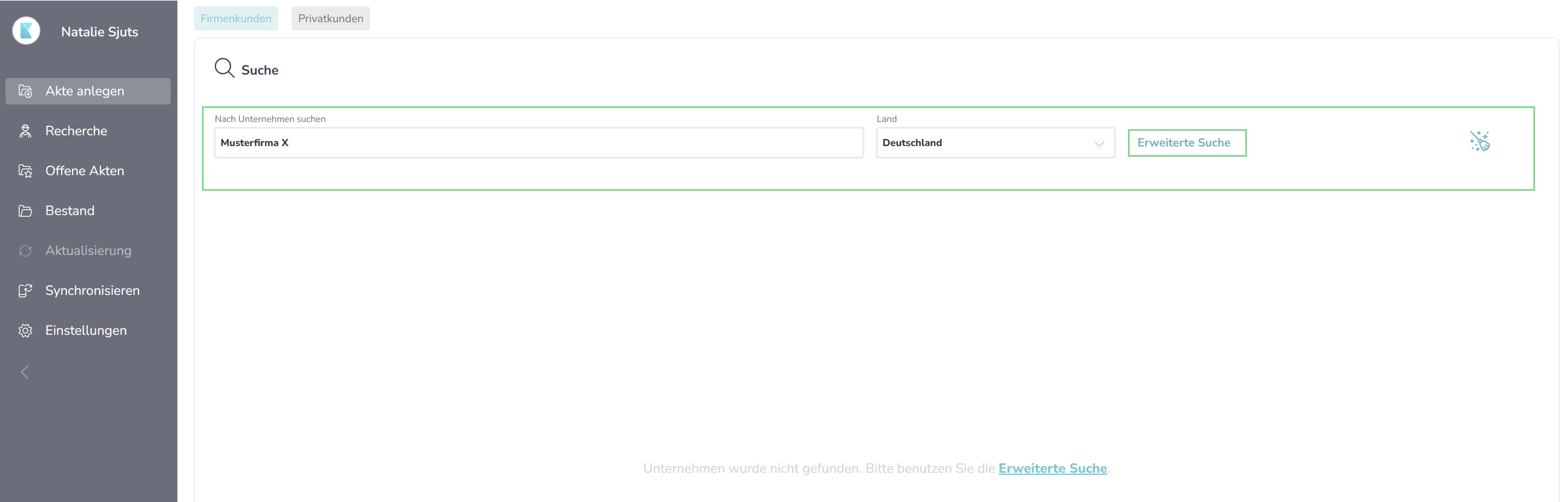Click the app logo avatar

(x=26, y=31)
